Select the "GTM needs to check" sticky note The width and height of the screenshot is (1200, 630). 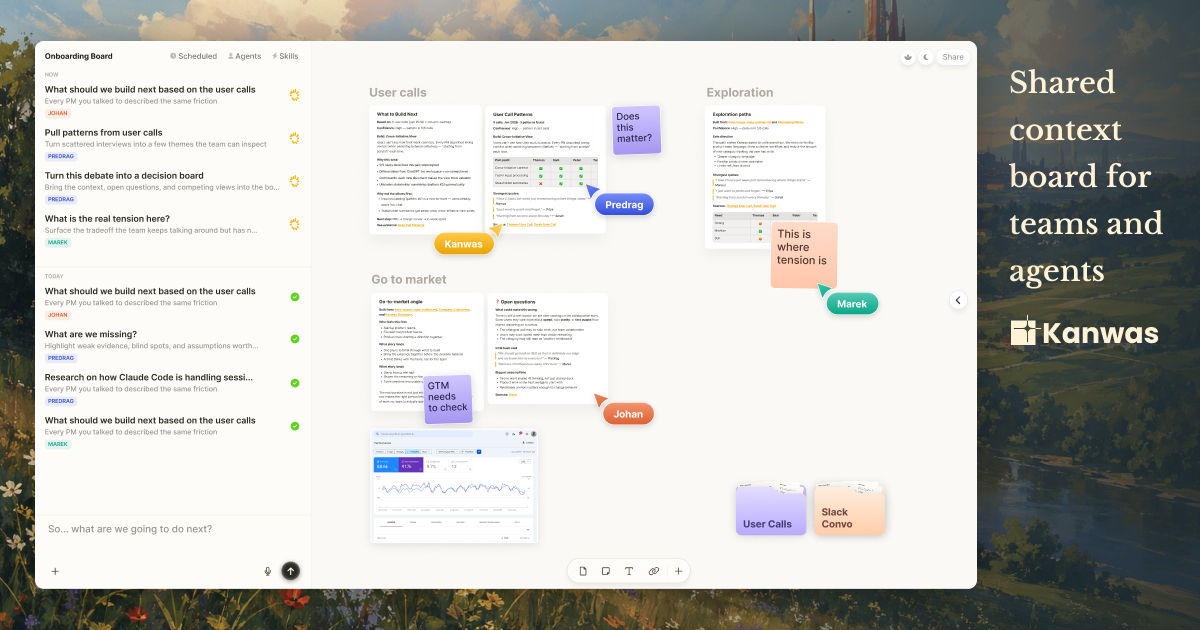[447, 397]
